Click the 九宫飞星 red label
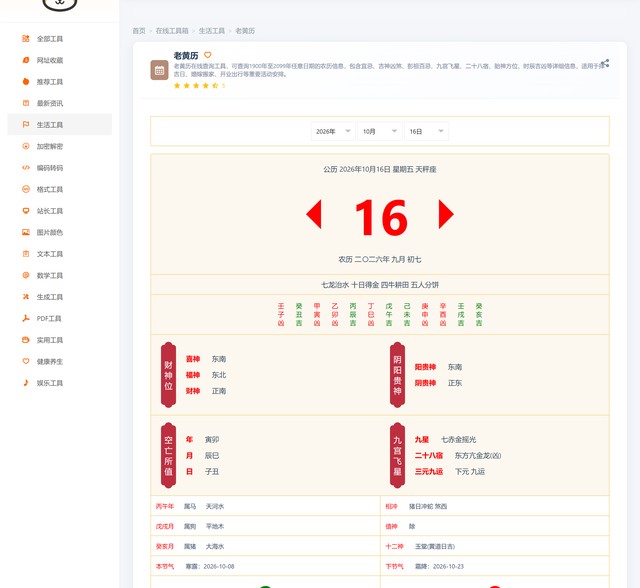This screenshot has width=640, height=588. (x=398, y=455)
